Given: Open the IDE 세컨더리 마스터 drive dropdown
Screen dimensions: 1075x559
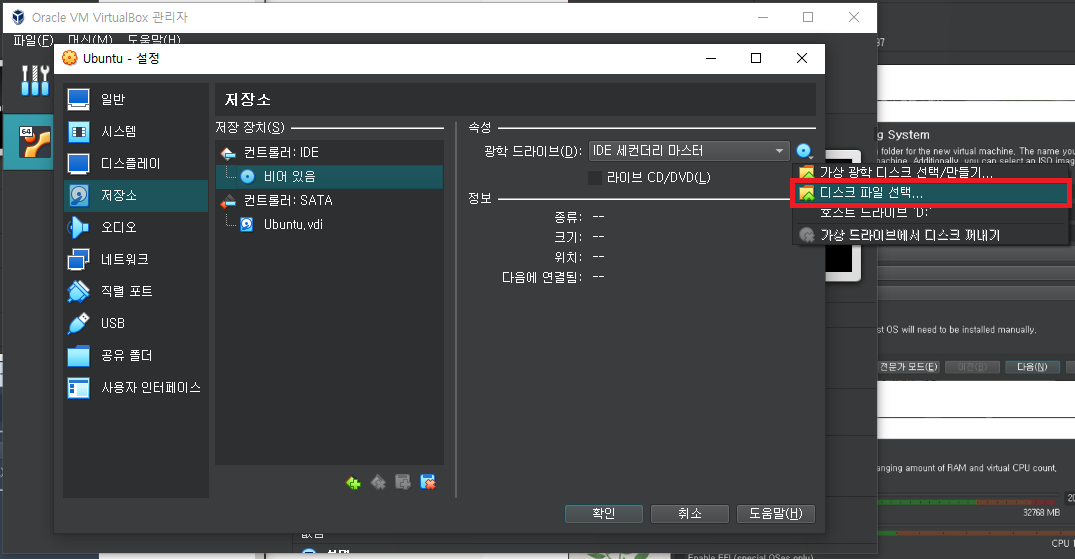Looking at the screenshot, I should (x=688, y=151).
